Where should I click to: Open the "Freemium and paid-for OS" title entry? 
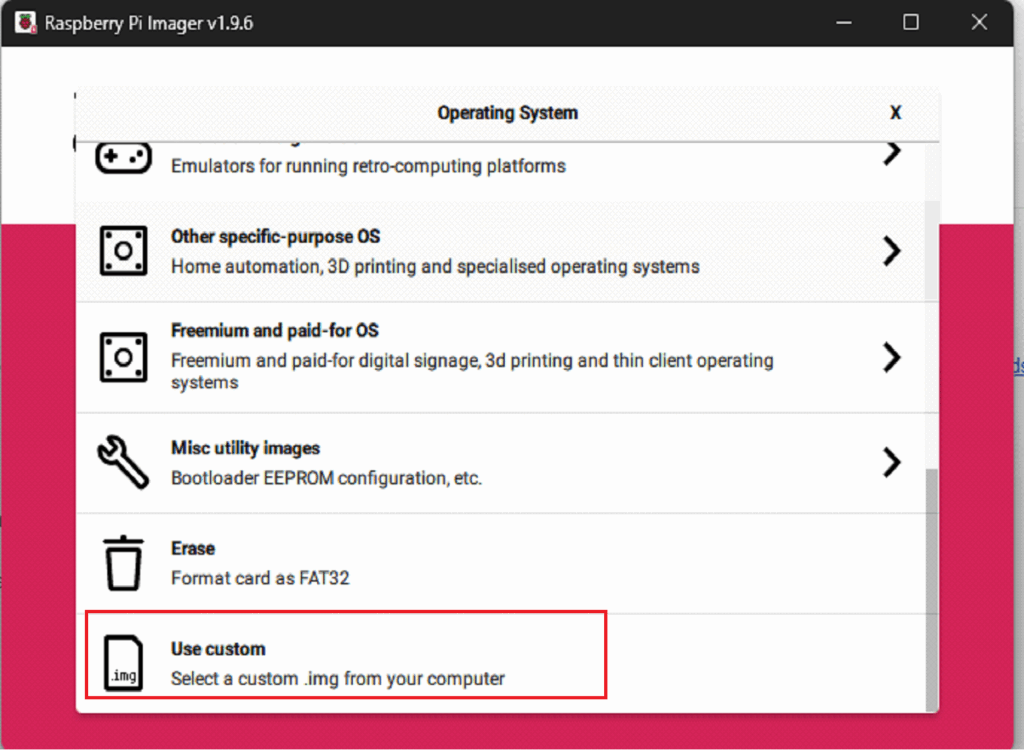click(274, 330)
